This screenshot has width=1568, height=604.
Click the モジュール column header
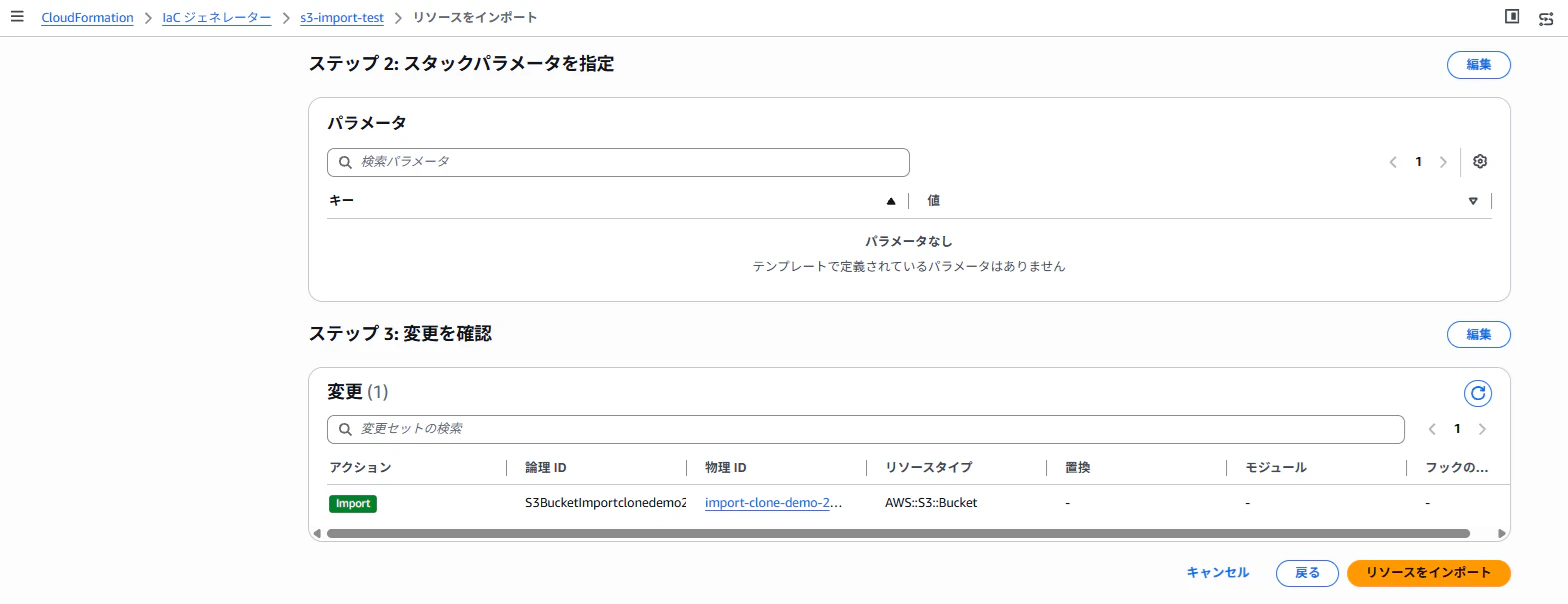click(1276, 468)
